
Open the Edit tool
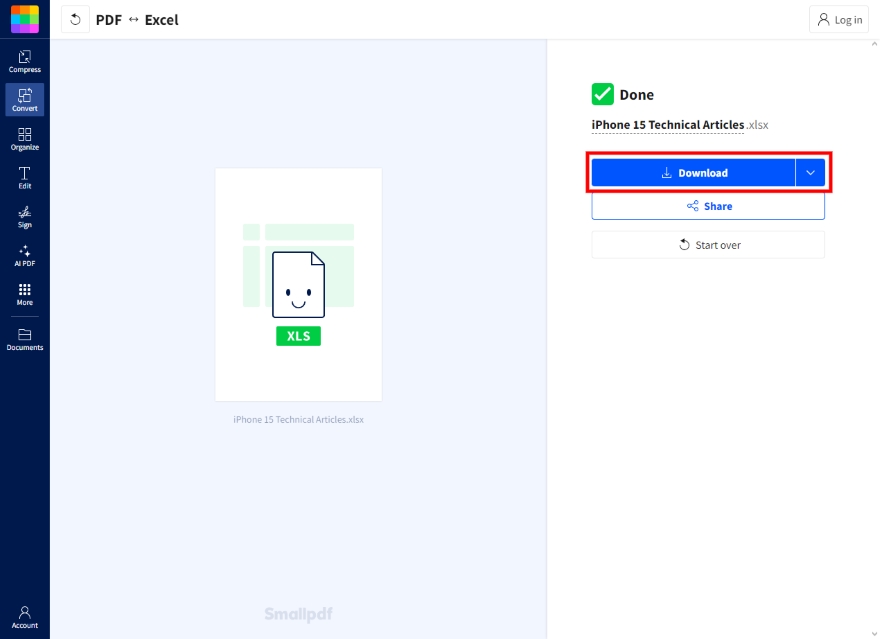coord(24,177)
